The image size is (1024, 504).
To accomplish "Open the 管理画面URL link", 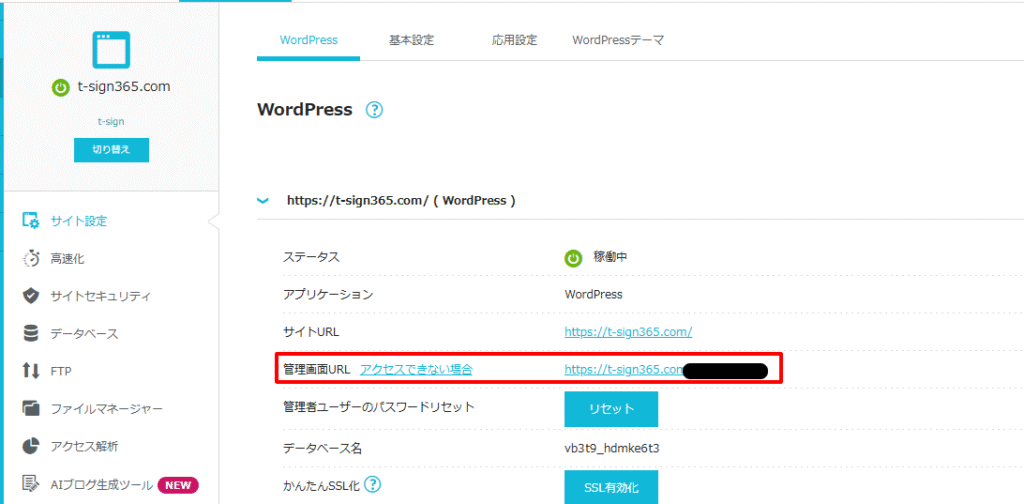I will click(624, 370).
